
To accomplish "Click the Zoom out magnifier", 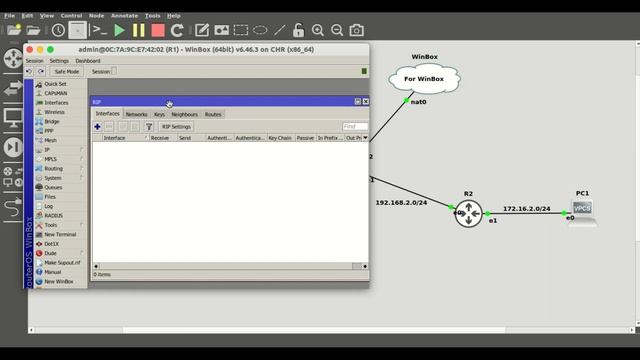I will (337, 30).
